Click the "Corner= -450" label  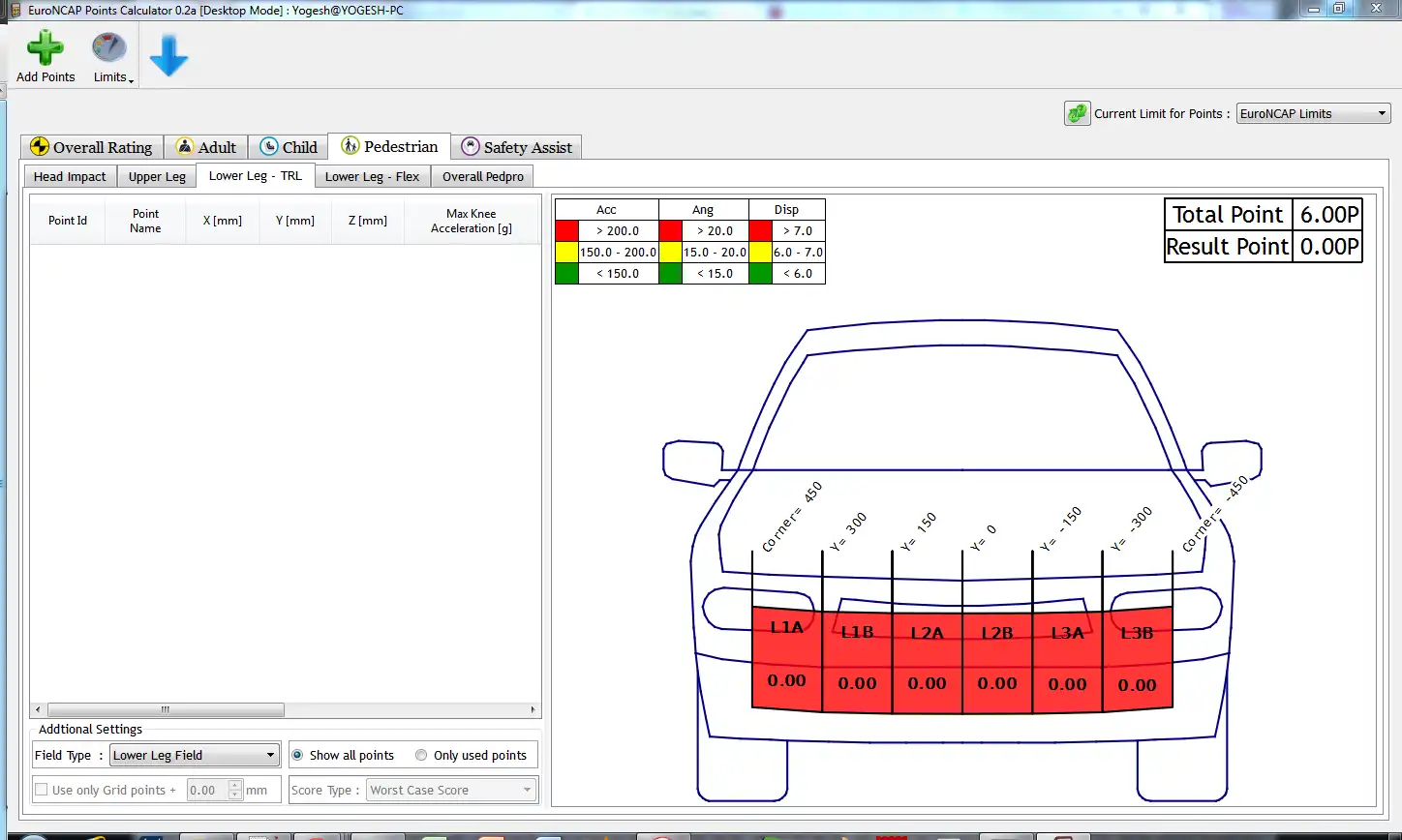pos(1215,514)
